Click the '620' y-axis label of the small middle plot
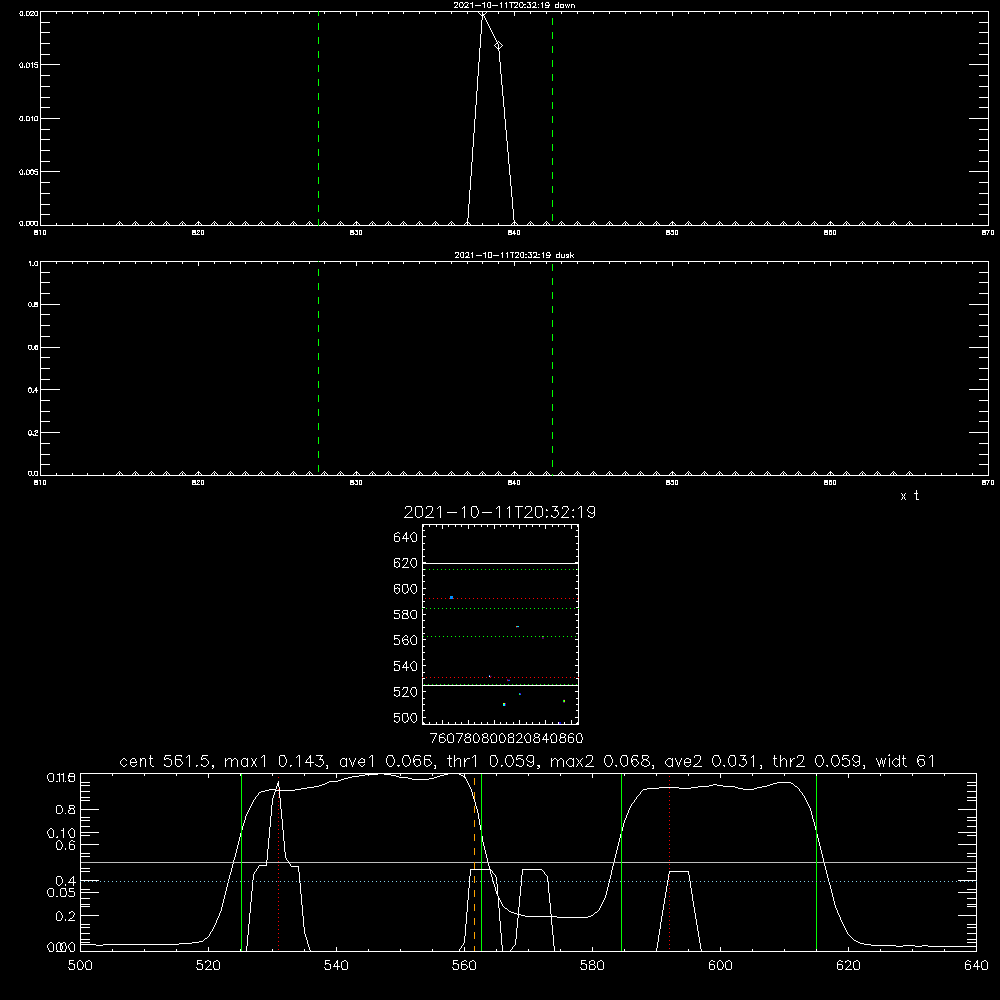Image resolution: width=1000 pixels, height=1000 pixels. click(406, 563)
